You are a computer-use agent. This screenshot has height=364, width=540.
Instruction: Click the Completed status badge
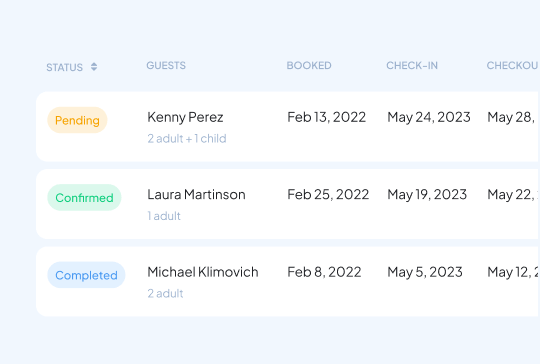(86, 275)
